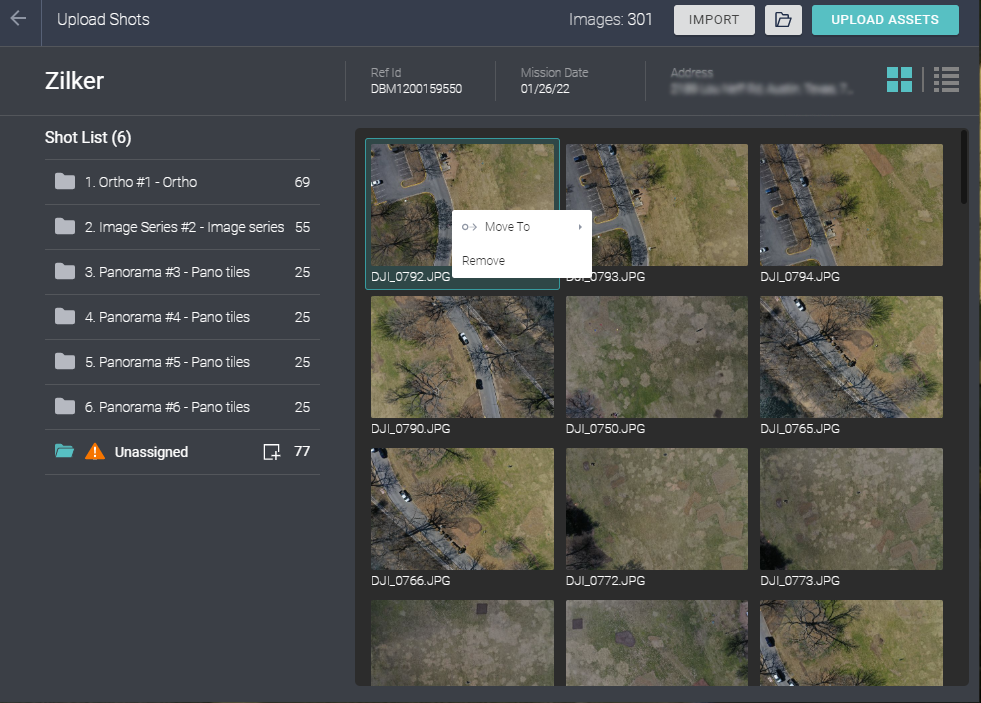Click the Unassigned open folder icon

(64, 452)
